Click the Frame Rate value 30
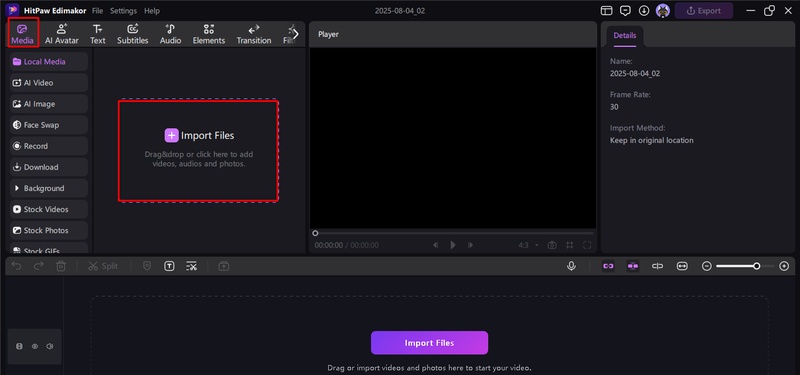Viewport: 800px width, 375px height. click(x=614, y=107)
